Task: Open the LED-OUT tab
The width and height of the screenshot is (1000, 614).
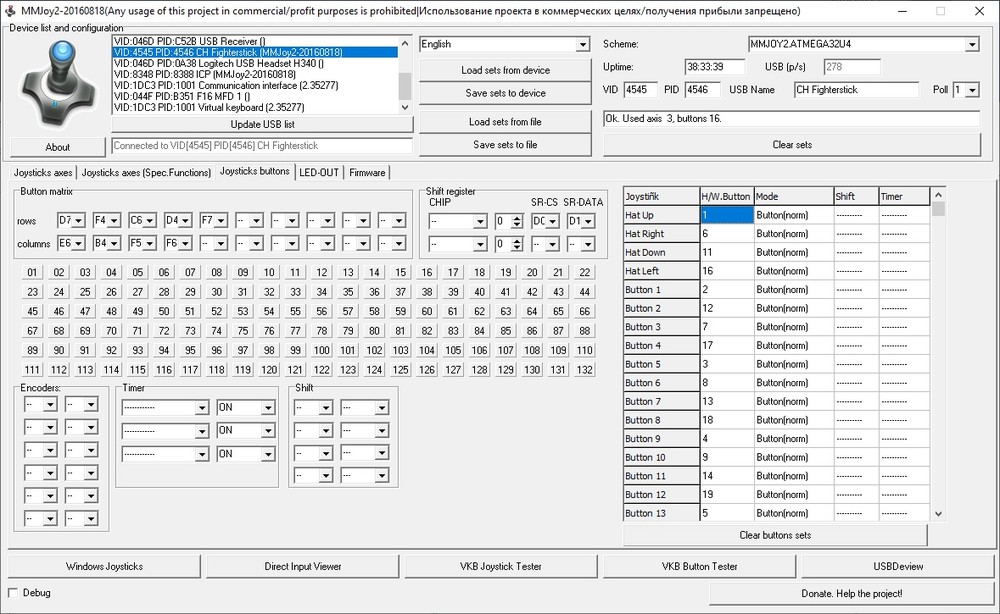Action: tap(319, 172)
